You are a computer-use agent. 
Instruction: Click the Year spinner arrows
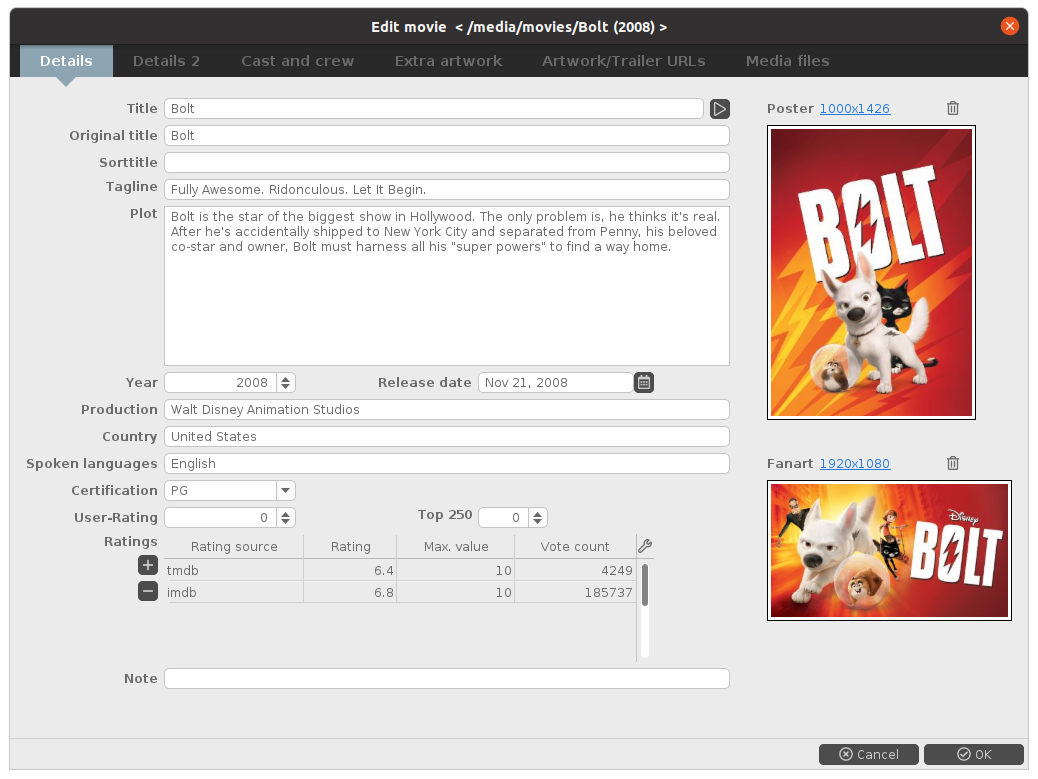coord(286,382)
